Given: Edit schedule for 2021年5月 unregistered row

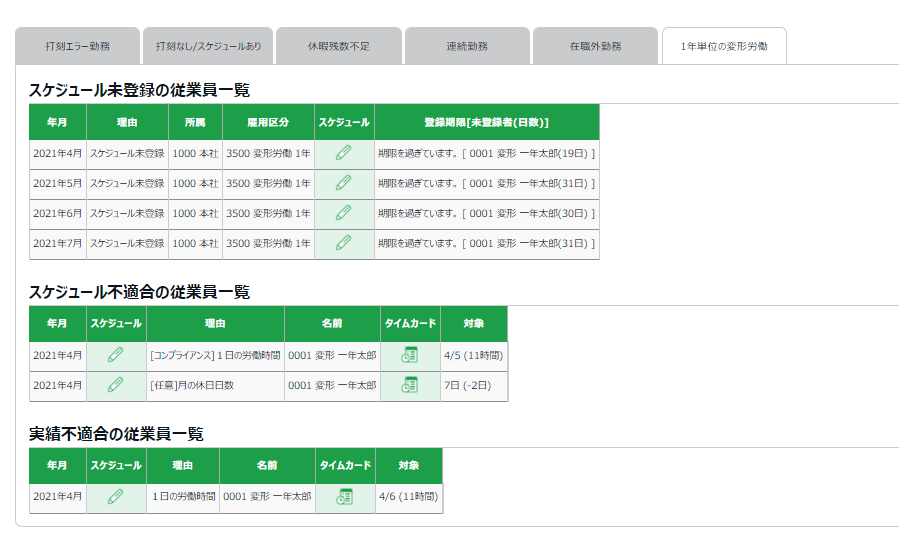Looking at the screenshot, I should click(x=343, y=183).
